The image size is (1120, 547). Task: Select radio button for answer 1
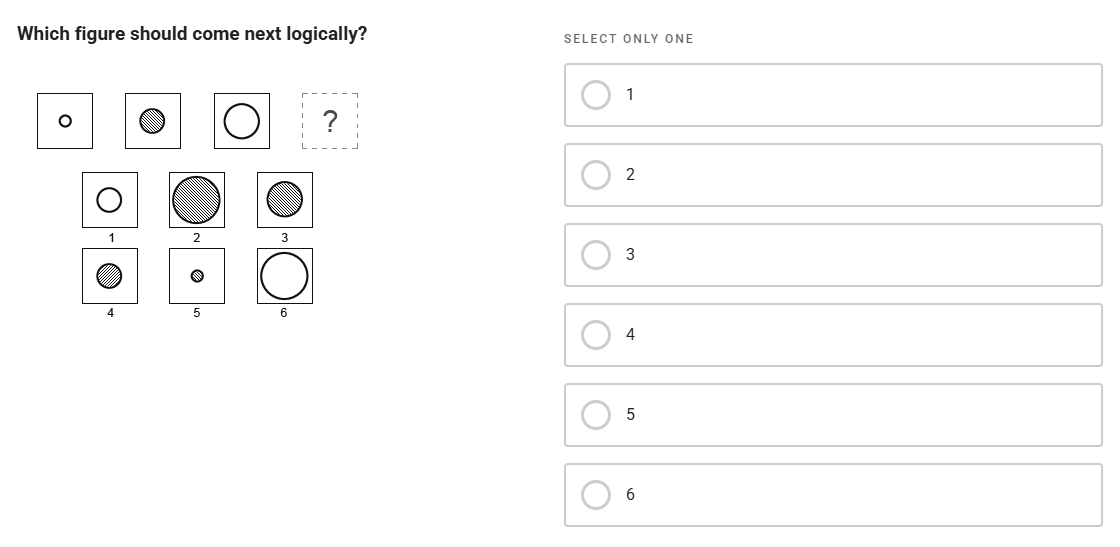pyautogui.click(x=596, y=95)
